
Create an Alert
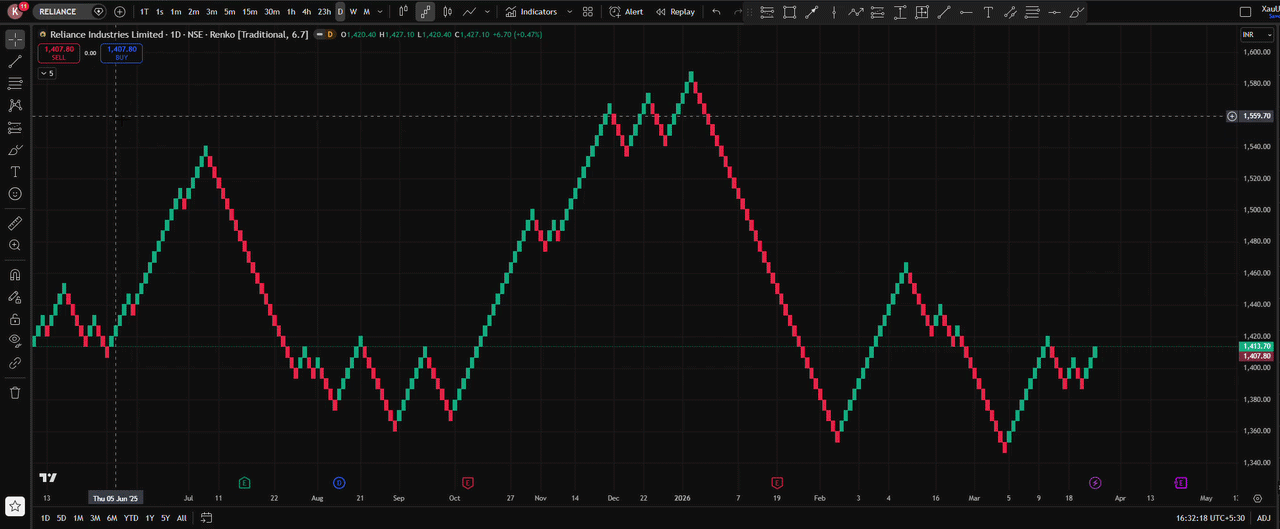point(626,12)
